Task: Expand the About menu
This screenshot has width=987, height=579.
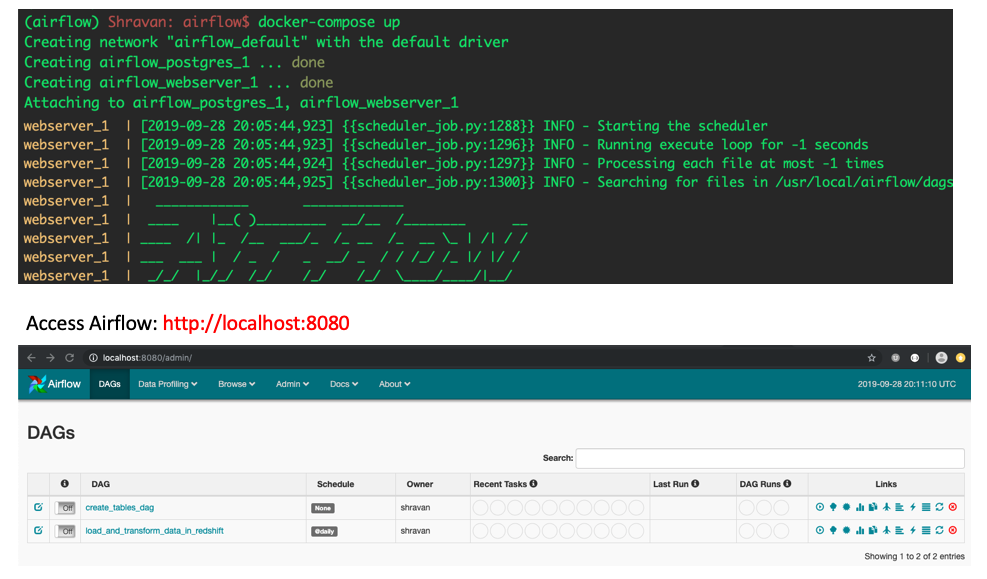Action: [x=394, y=384]
